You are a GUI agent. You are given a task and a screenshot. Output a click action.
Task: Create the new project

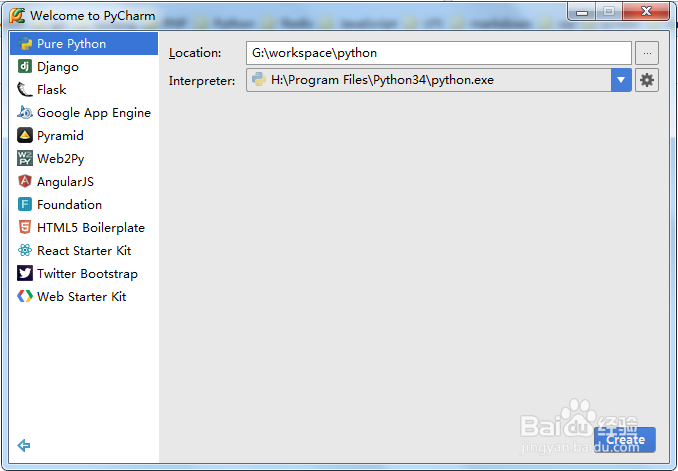click(625, 440)
